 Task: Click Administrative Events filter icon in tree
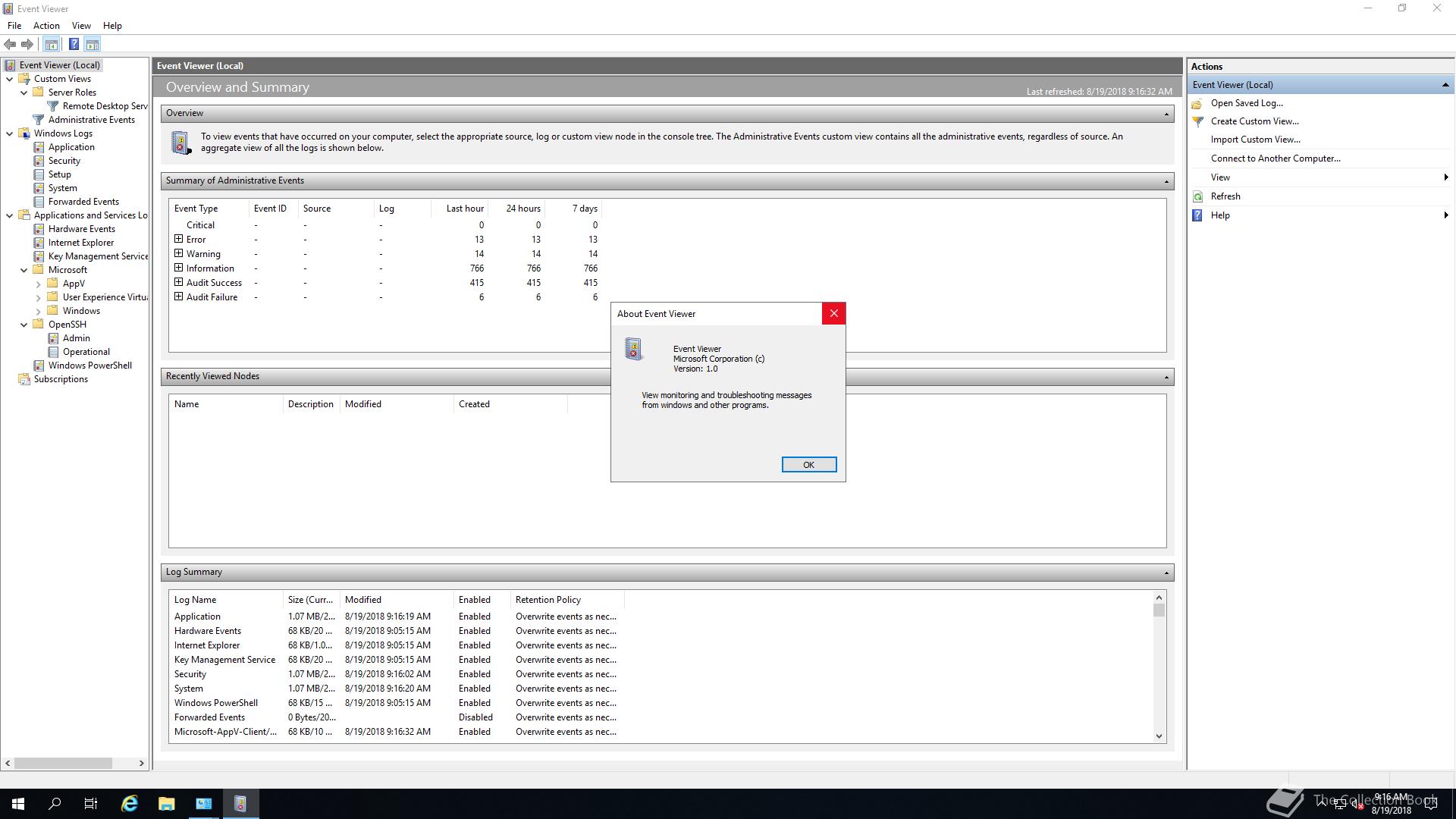tap(39, 120)
